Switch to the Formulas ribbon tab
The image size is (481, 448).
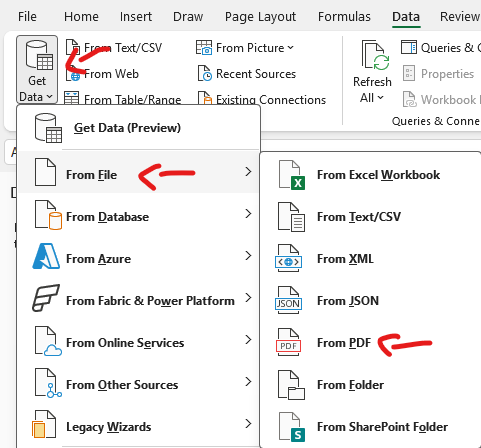[344, 16]
